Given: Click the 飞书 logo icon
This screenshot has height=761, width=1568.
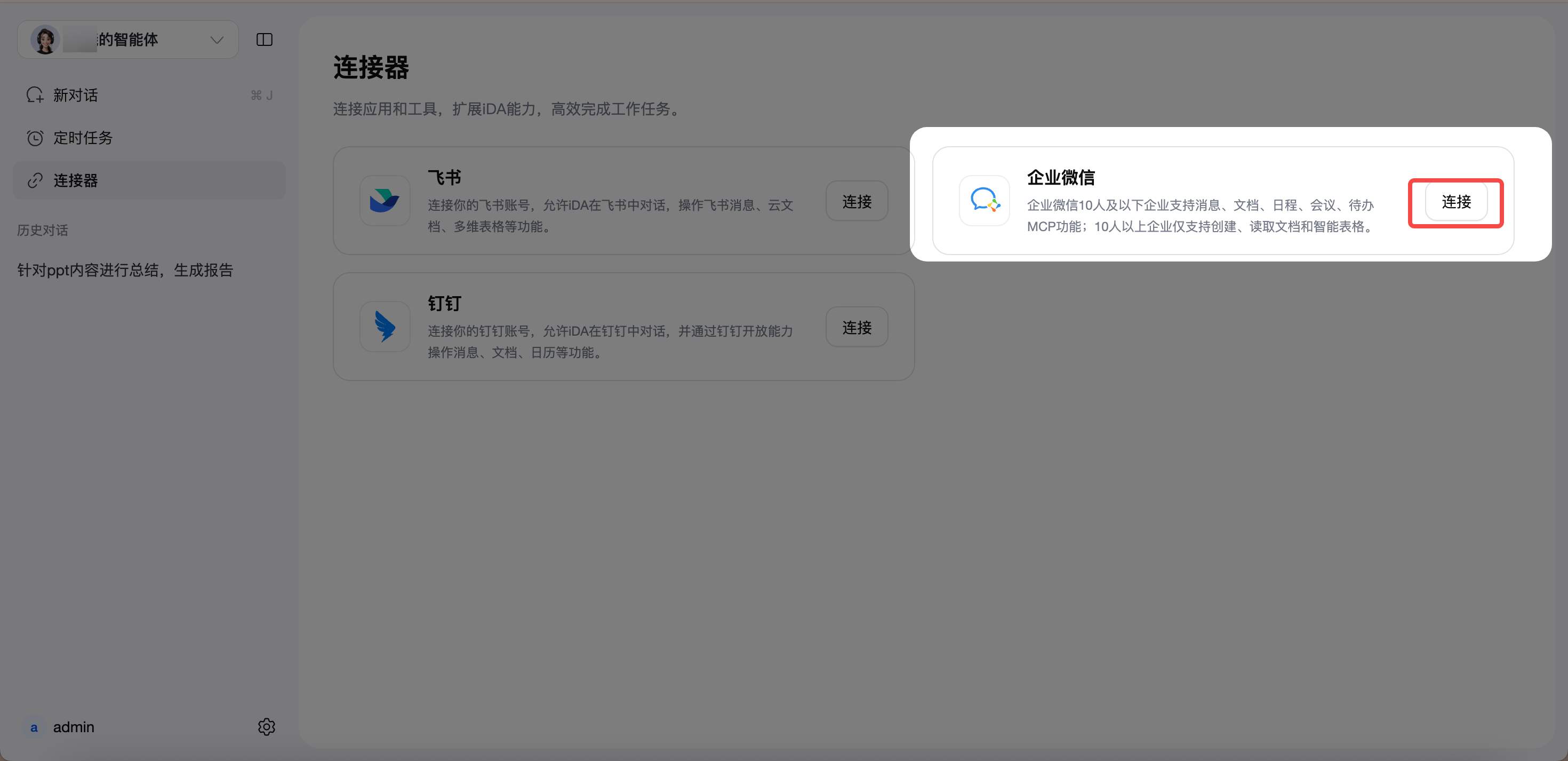Looking at the screenshot, I should (x=385, y=201).
